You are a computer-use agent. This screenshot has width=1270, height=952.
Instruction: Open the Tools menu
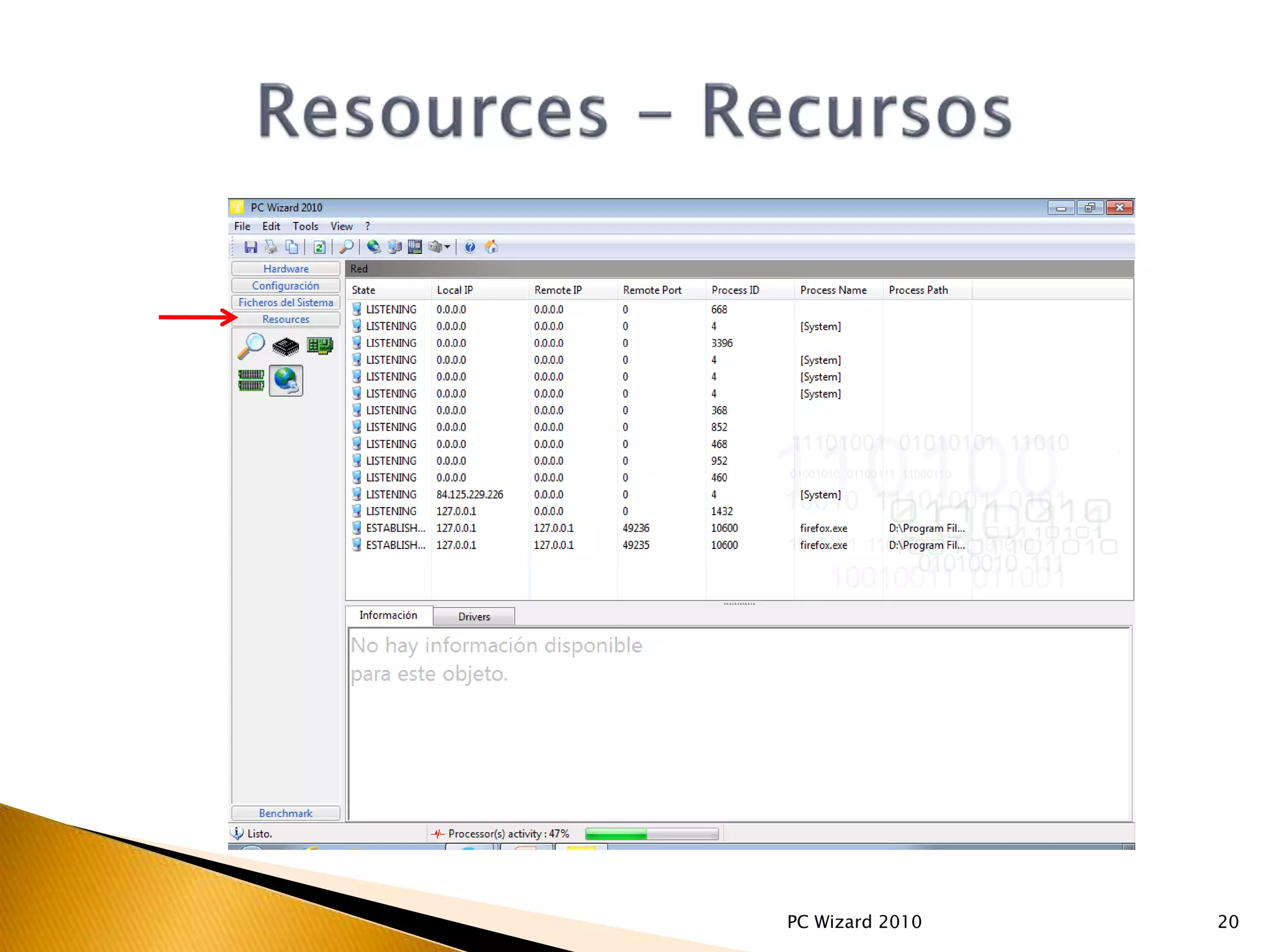click(305, 226)
